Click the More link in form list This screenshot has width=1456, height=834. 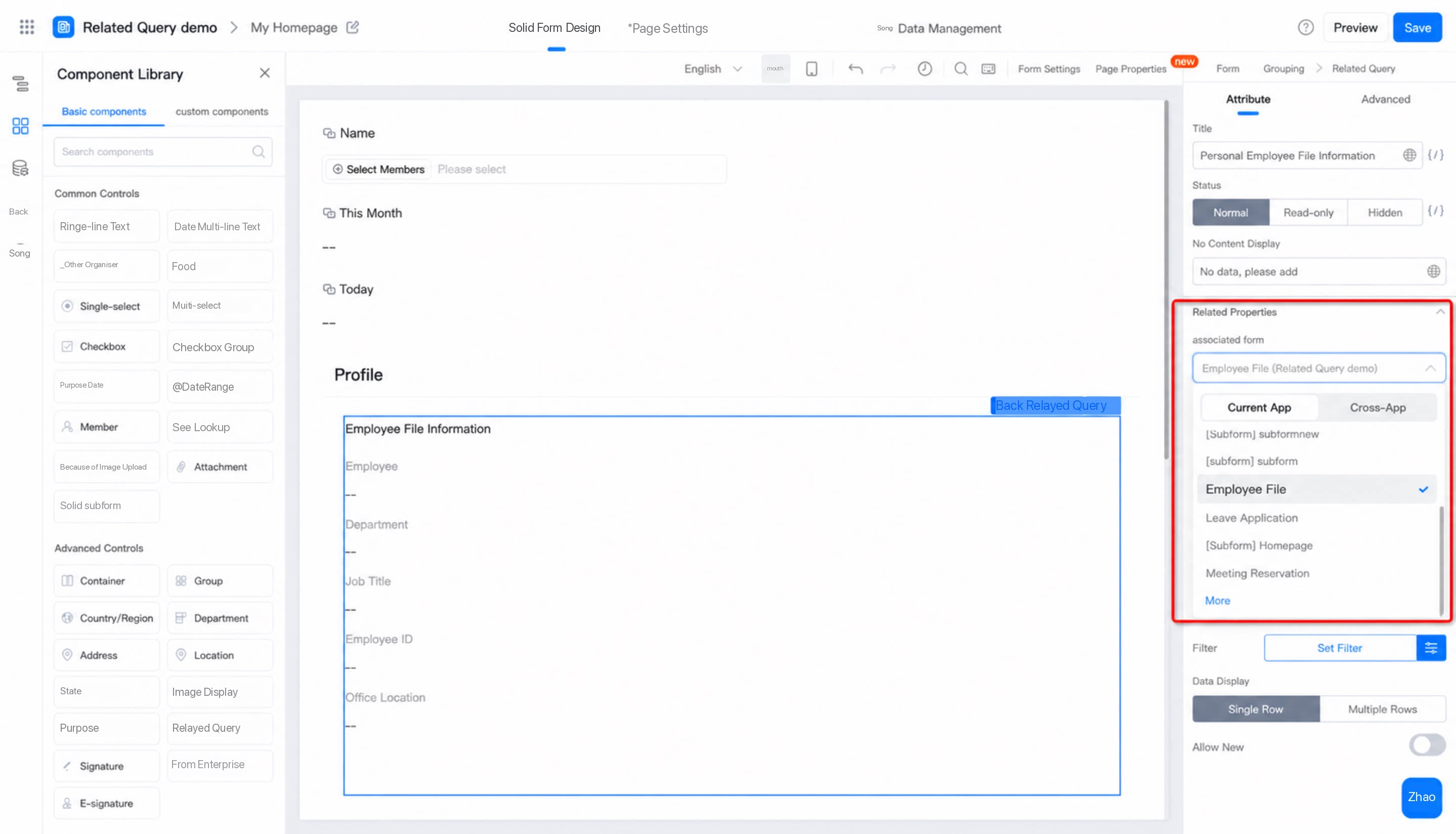(1217, 600)
